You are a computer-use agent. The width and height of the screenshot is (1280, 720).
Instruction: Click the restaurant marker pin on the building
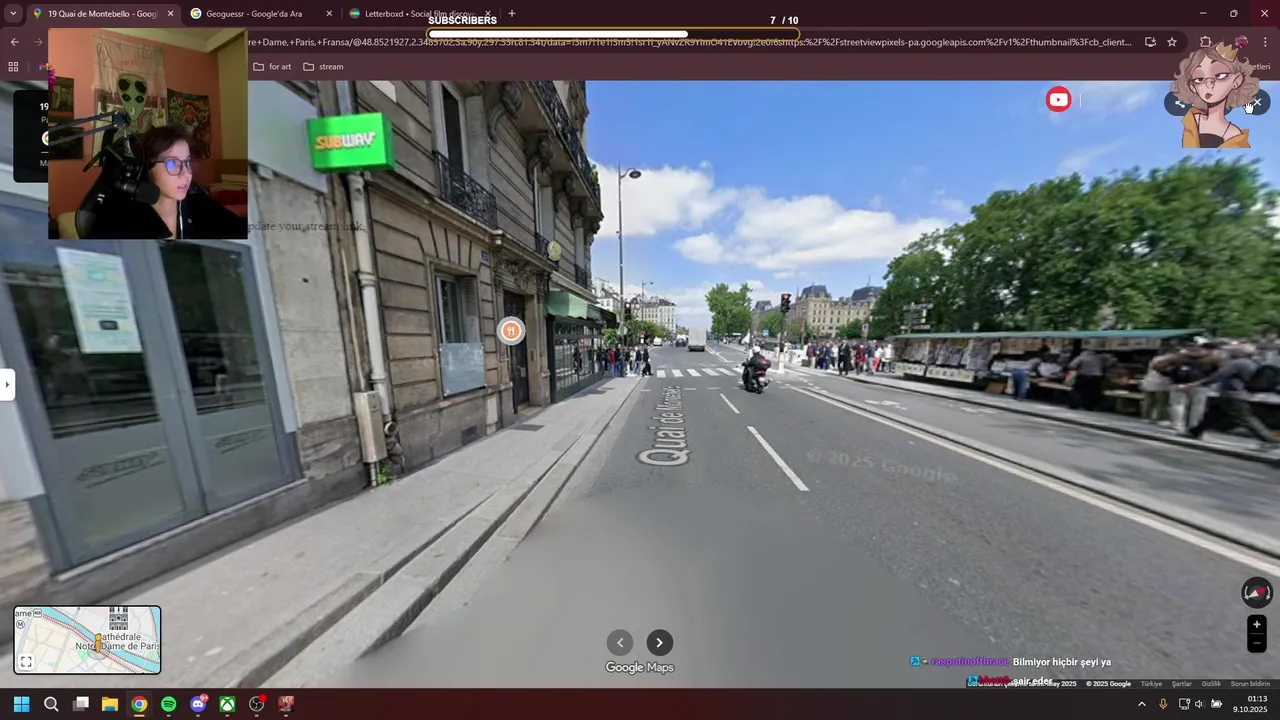511,331
